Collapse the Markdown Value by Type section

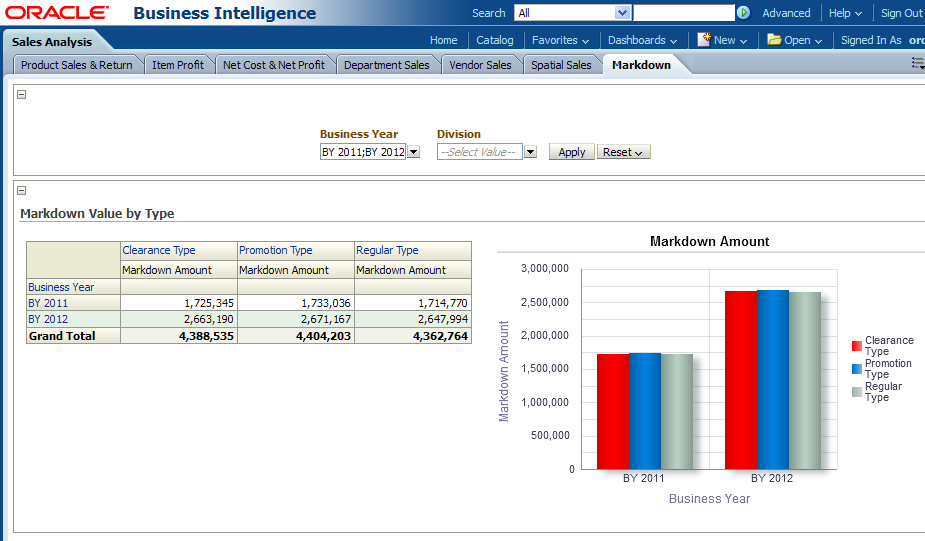coord(22,190)
